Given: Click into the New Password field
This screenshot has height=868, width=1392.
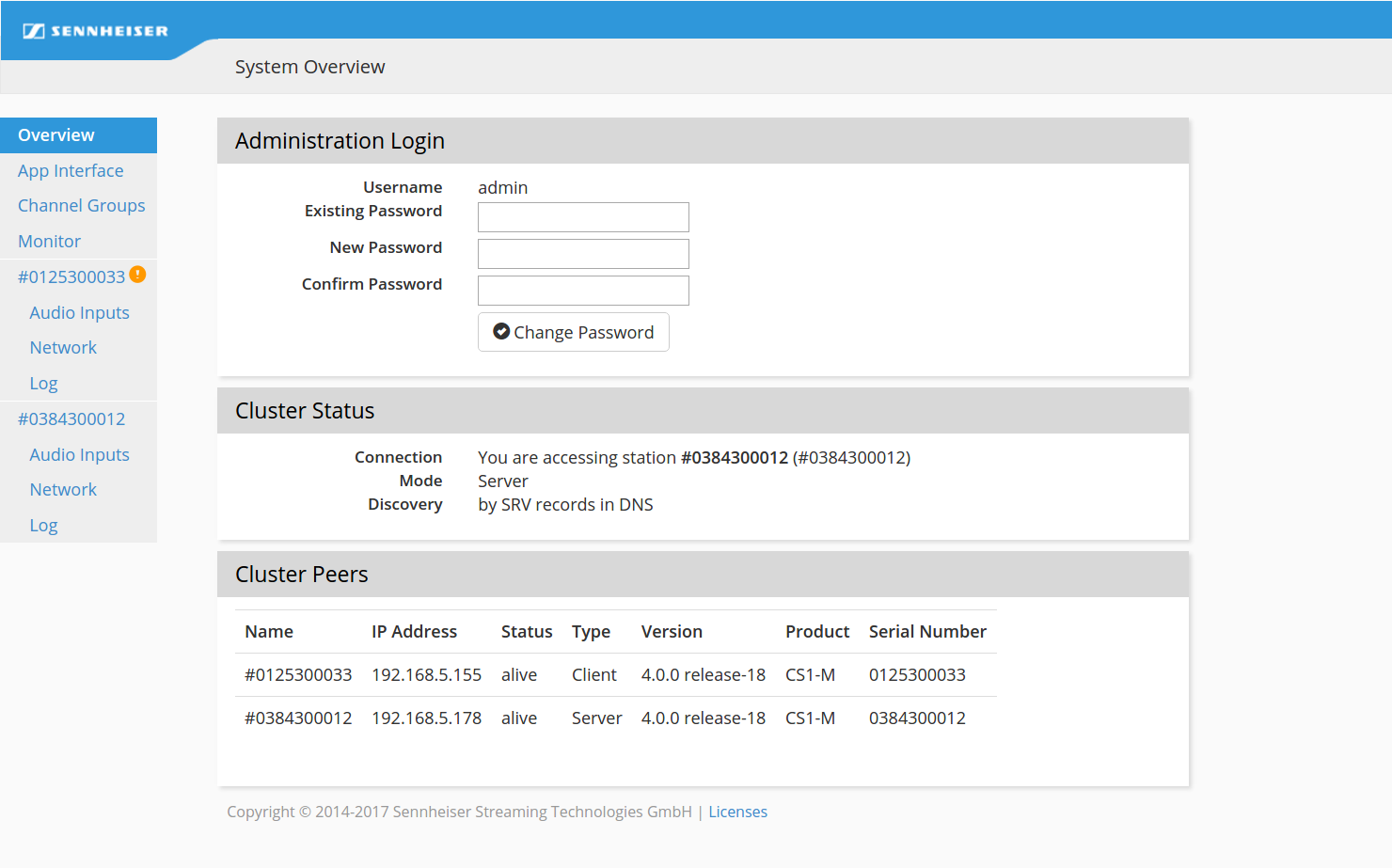Looking at the screenshot, I should pos(583,254).
